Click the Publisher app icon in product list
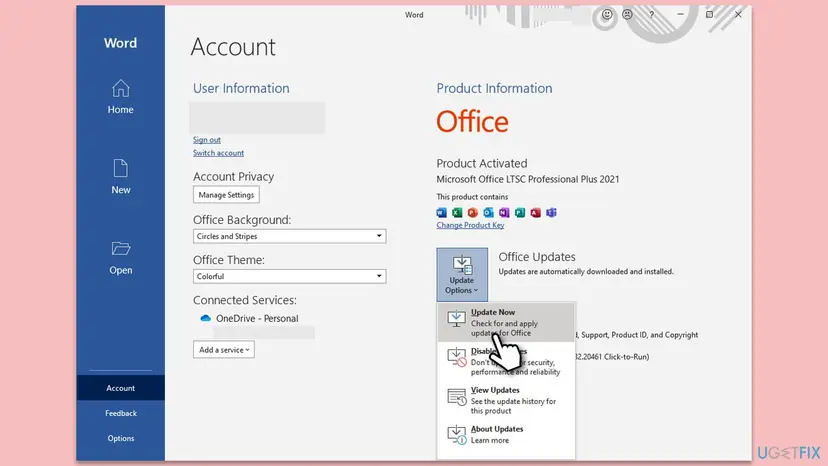The image size is (828, 466). pyautogui.click(x=520, y=212)
